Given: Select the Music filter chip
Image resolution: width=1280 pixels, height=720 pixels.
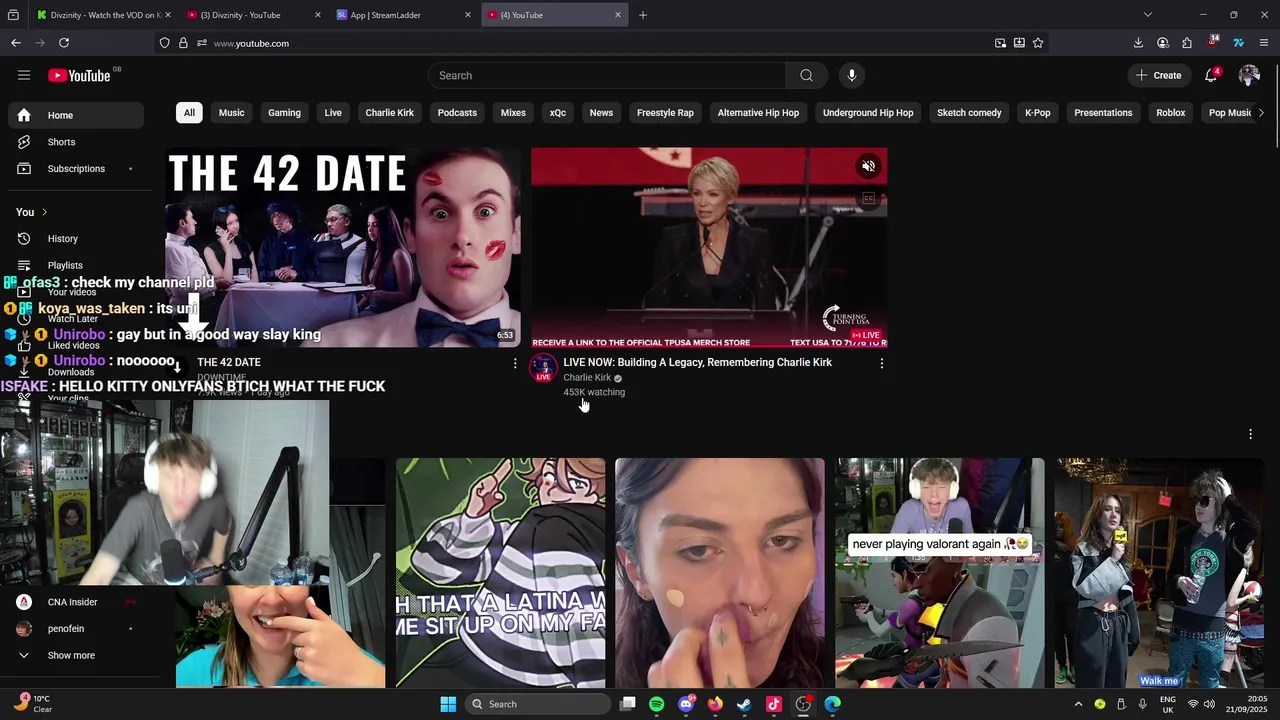Looking at the screenshot, I should click(231, 112).
